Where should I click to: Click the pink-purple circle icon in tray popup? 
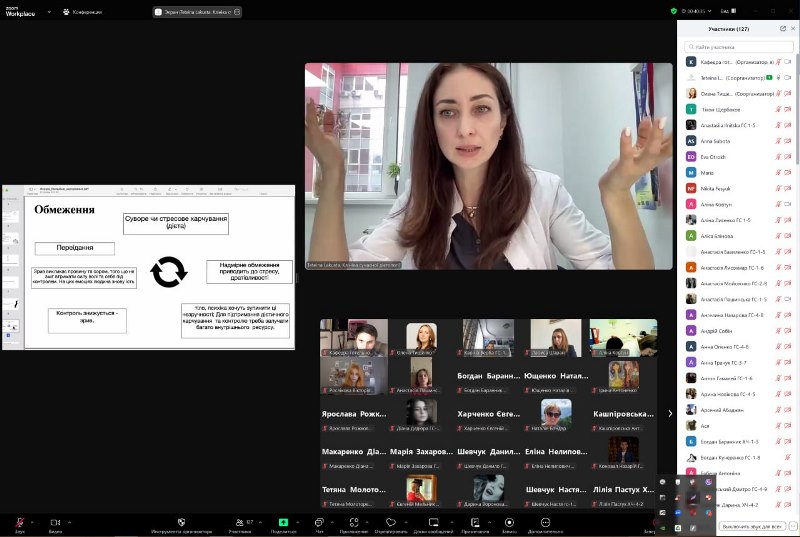(x=709, y=482)
